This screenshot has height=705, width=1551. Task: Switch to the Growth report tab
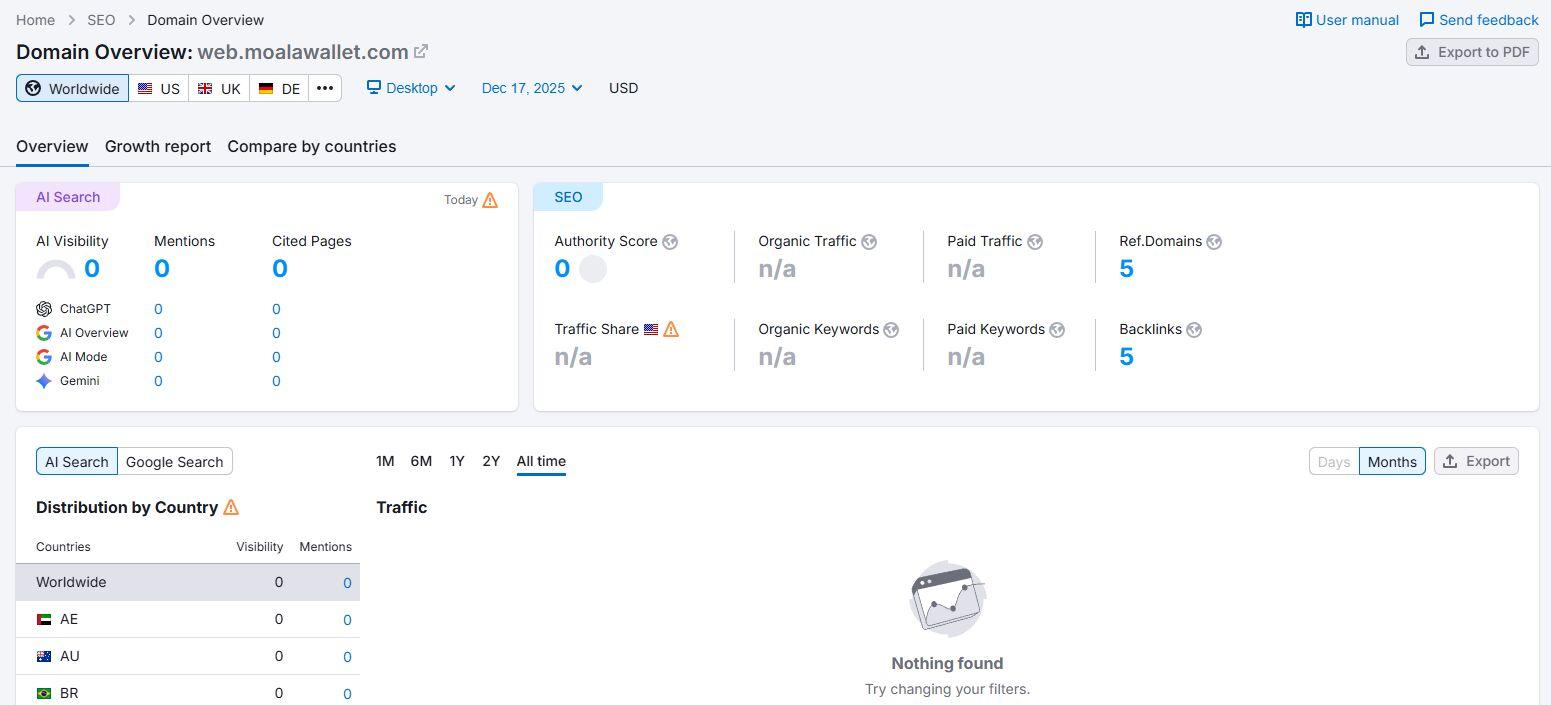pos(158,146)
